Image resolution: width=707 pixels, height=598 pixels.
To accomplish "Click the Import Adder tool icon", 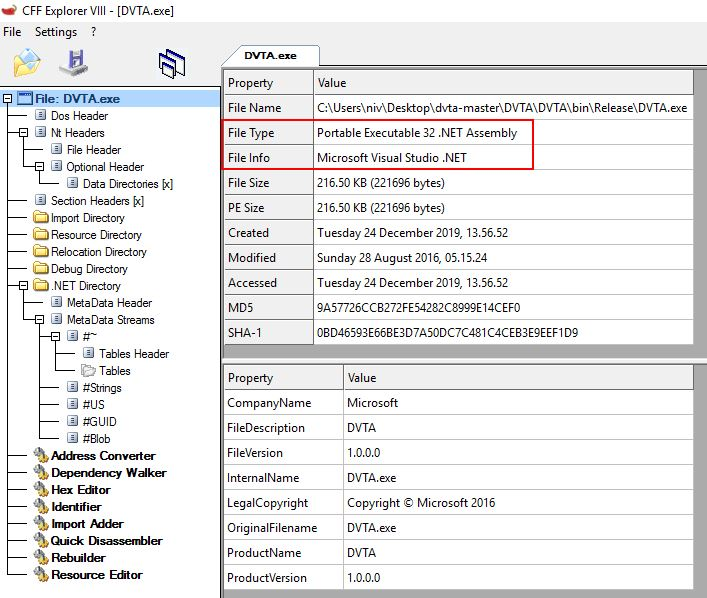I will (41, 524).
